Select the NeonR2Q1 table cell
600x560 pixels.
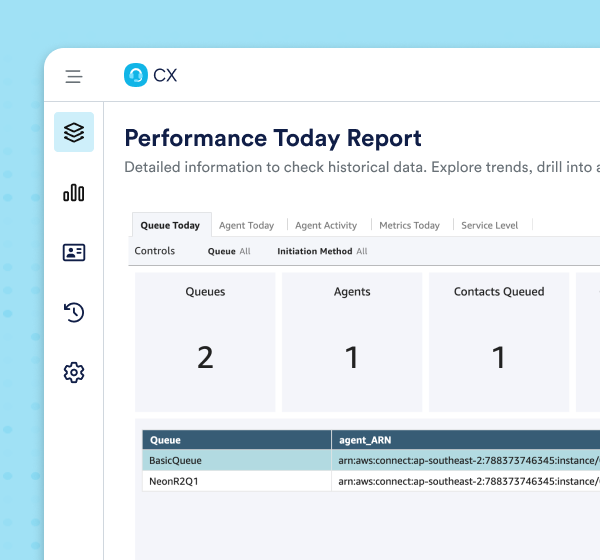tap(237, 481)
